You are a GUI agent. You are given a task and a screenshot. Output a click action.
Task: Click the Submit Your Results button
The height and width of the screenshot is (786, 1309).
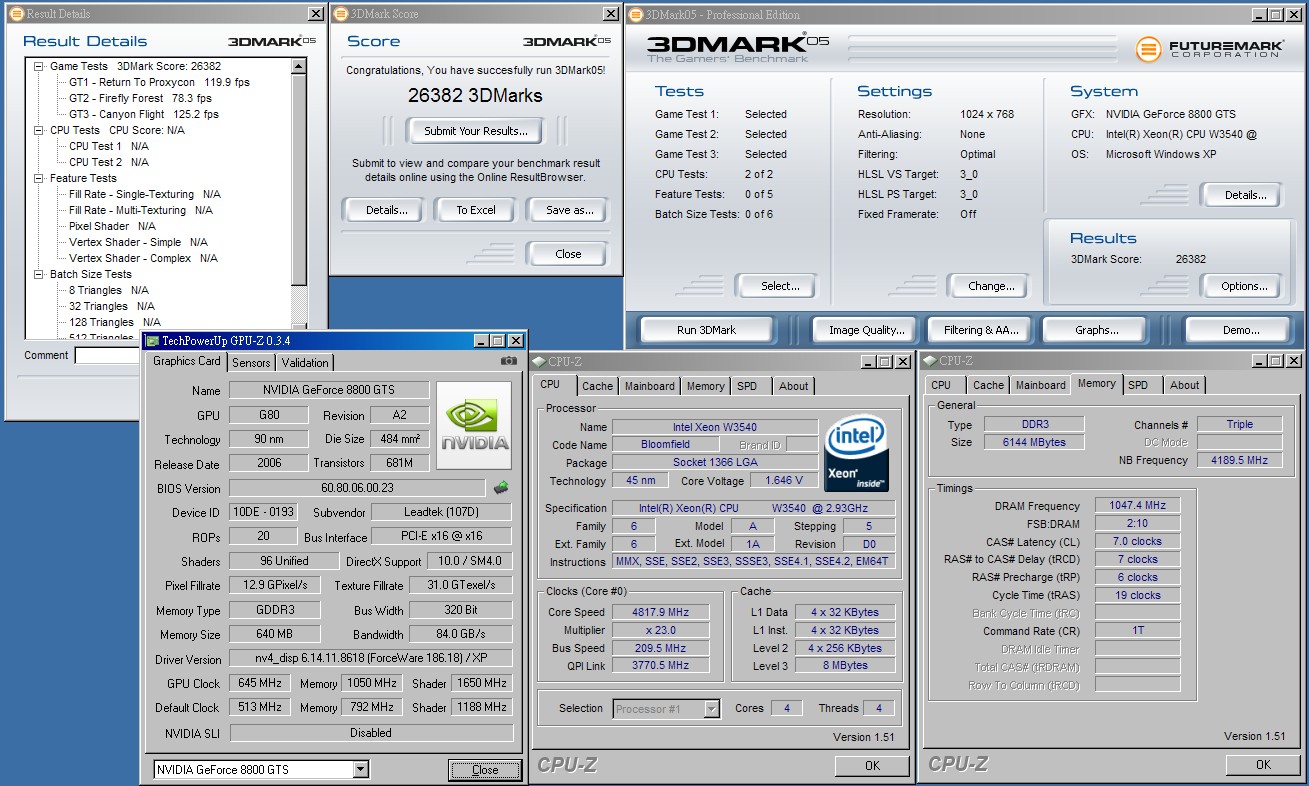[x=475, y=131]
